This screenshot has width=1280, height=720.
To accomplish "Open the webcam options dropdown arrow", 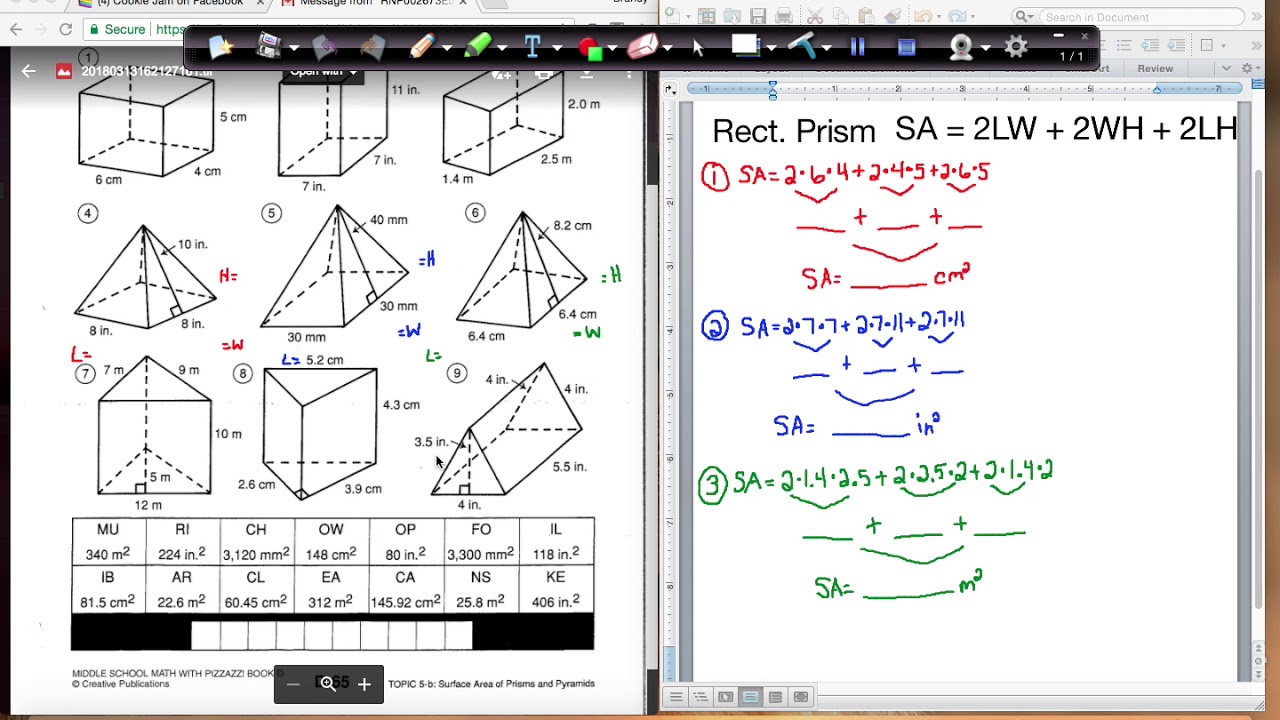I will point(986,48).
